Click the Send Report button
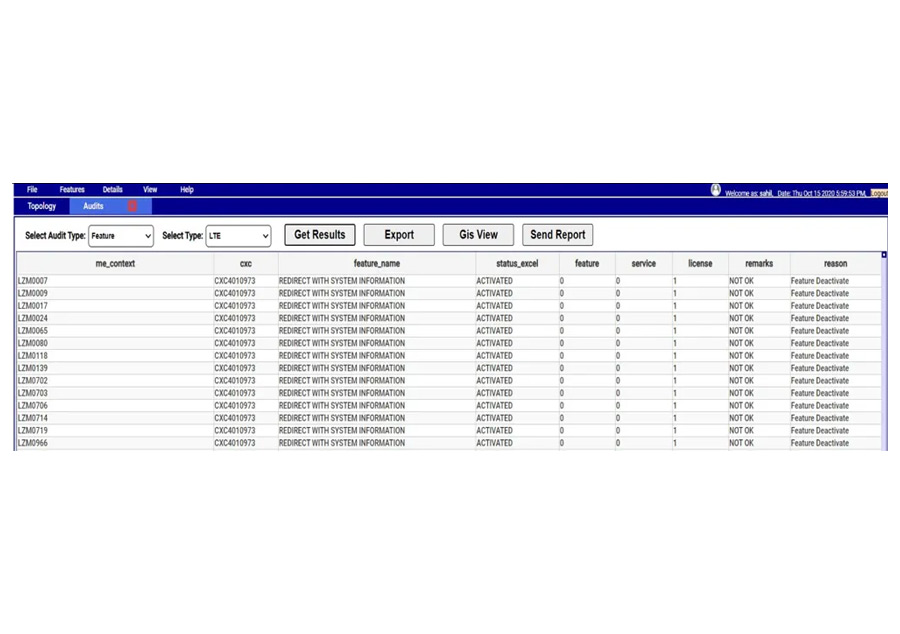 coord(557,235)
